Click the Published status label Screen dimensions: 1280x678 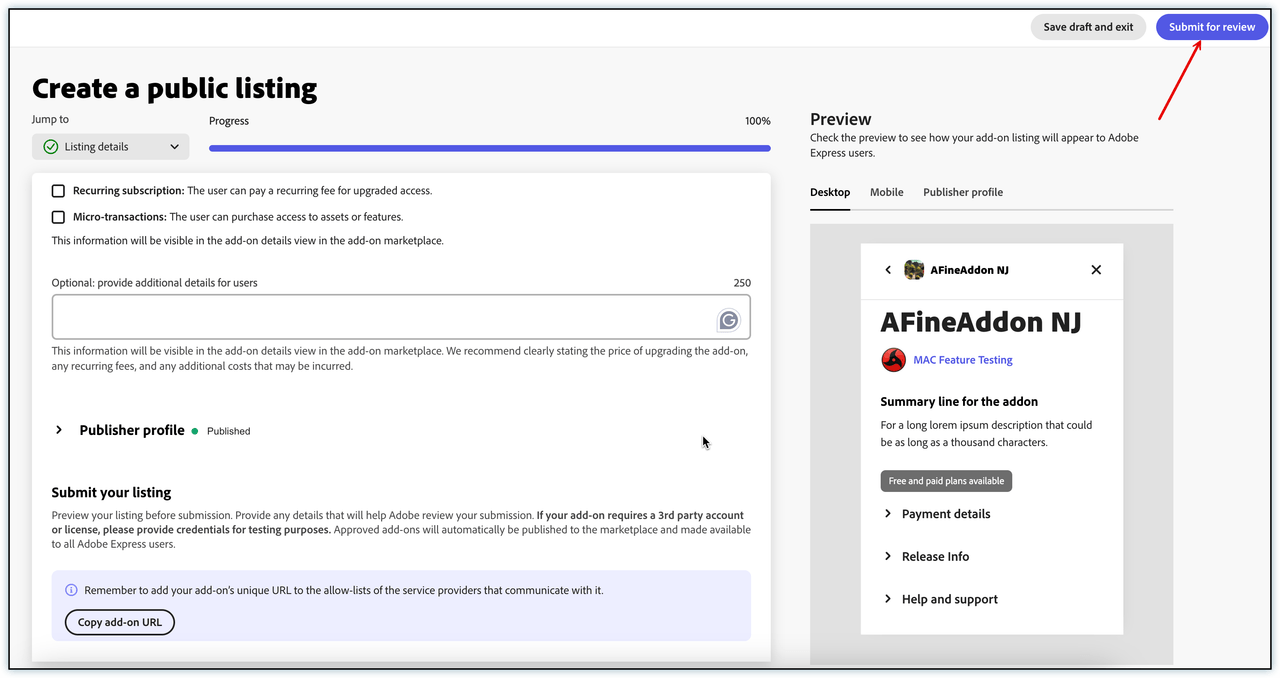pos(229,431)
